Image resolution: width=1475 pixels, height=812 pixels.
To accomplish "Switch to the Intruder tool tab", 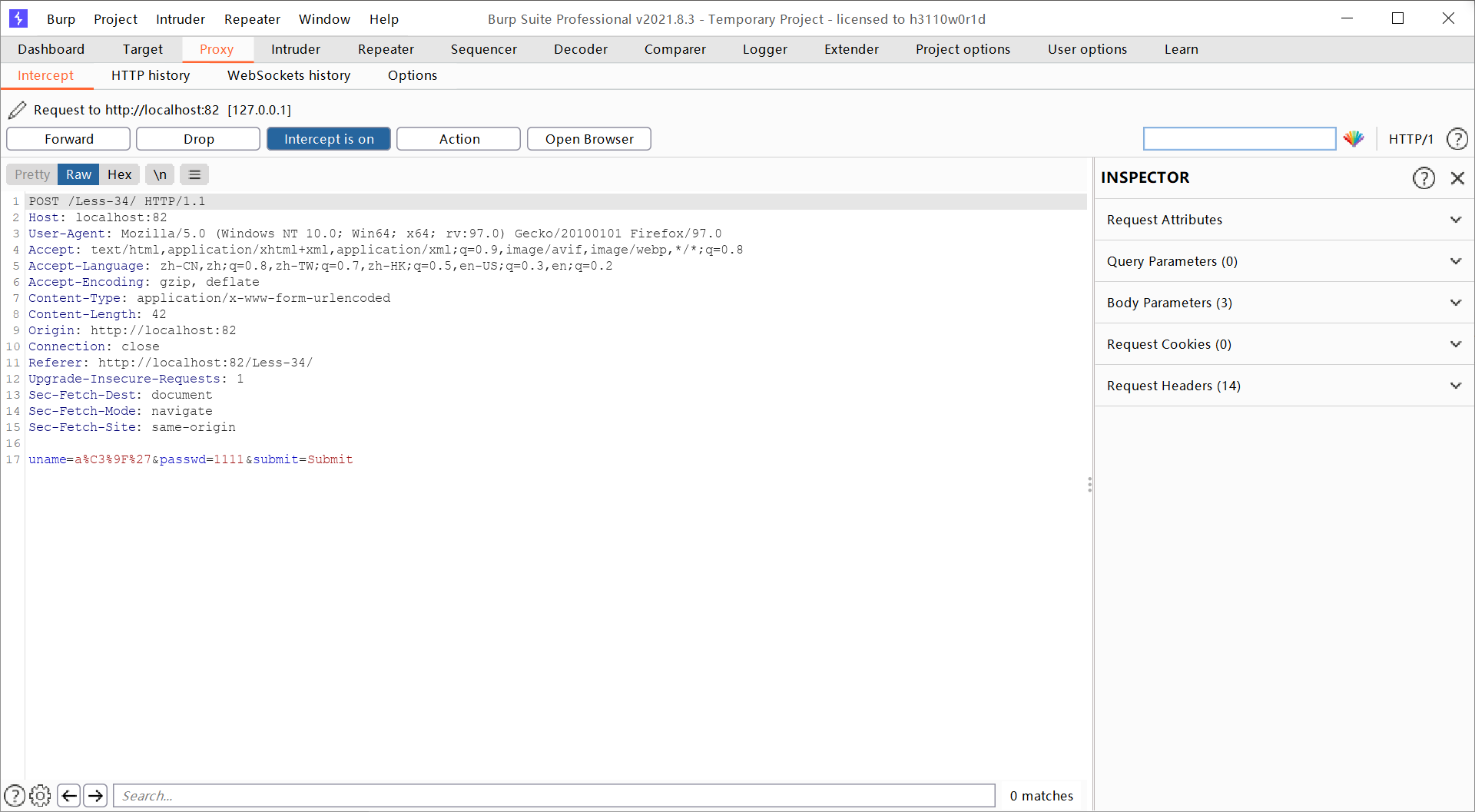I will [x=296, y=49].
